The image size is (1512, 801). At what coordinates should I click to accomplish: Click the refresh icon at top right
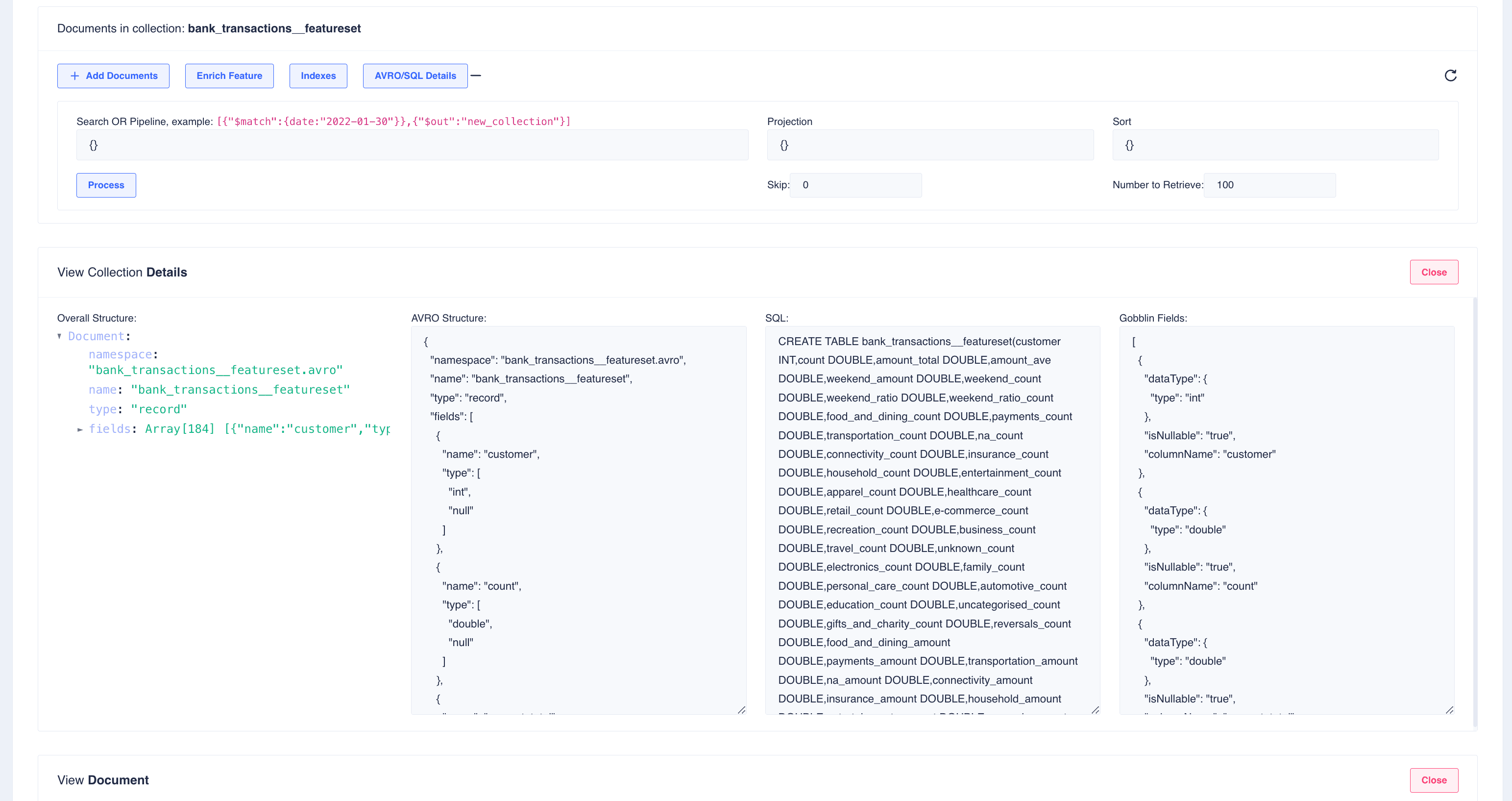1450,75
